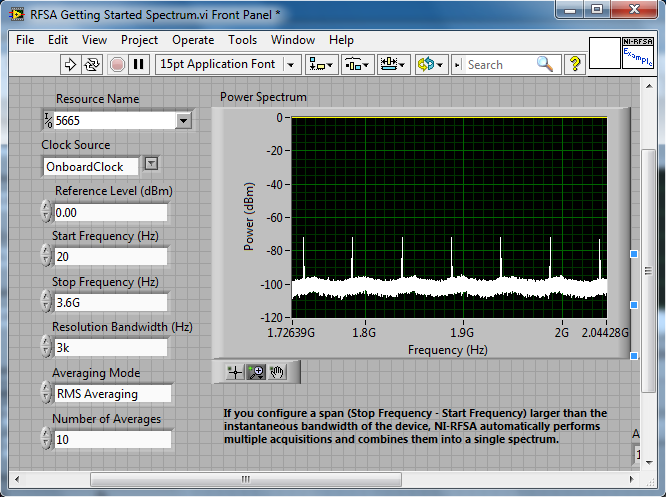Select the graph zoom tool
Screen dimensions: 667x497
click(x=256, y=372)
